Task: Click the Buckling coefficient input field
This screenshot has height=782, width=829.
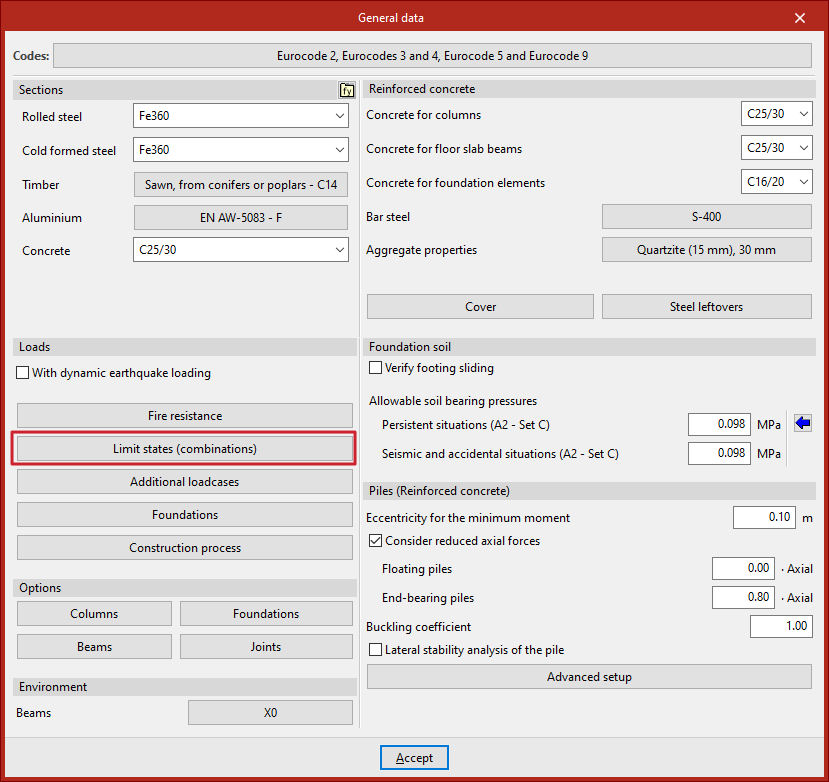Action: pyautogui.click(x=781, y=627)
